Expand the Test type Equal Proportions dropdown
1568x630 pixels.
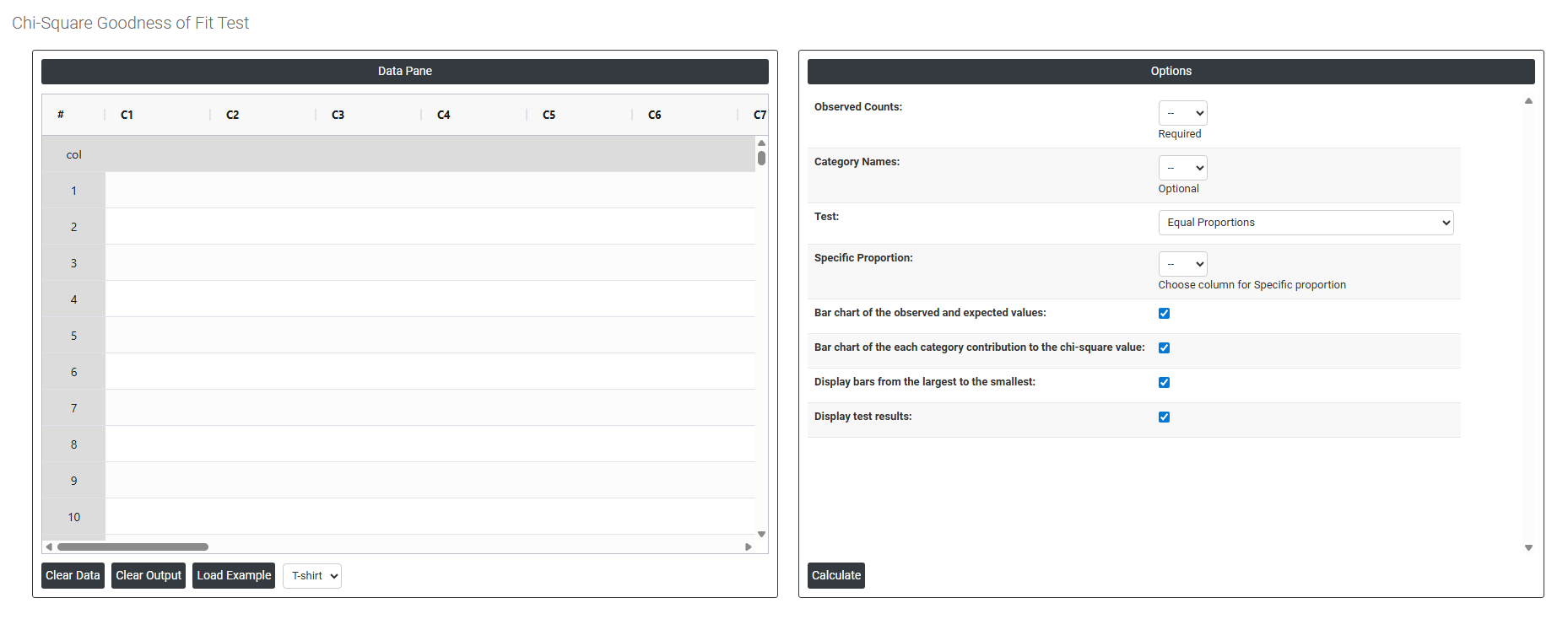click(1305, 223)
